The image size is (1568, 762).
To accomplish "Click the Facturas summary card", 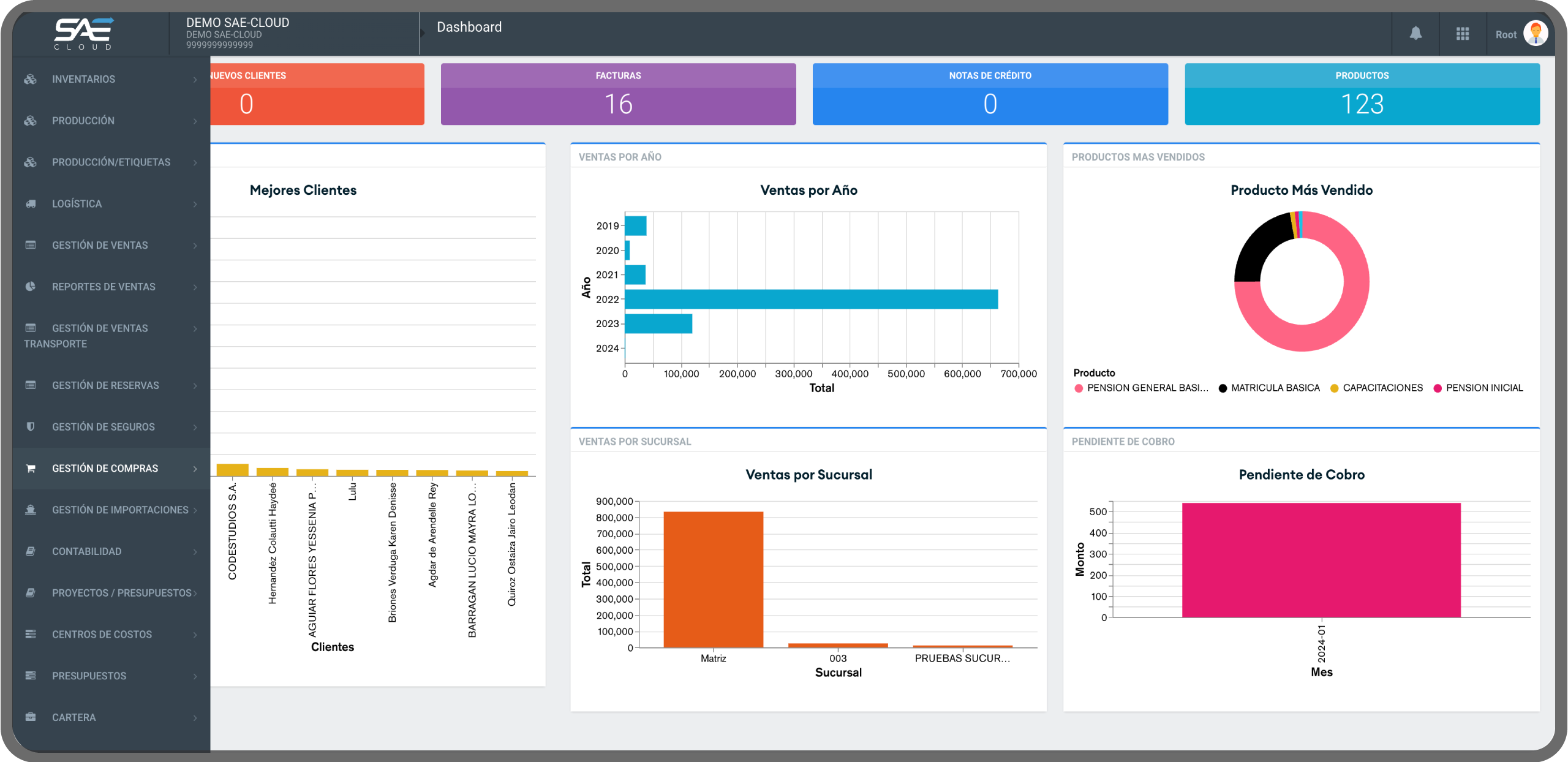I will [618, 94].
